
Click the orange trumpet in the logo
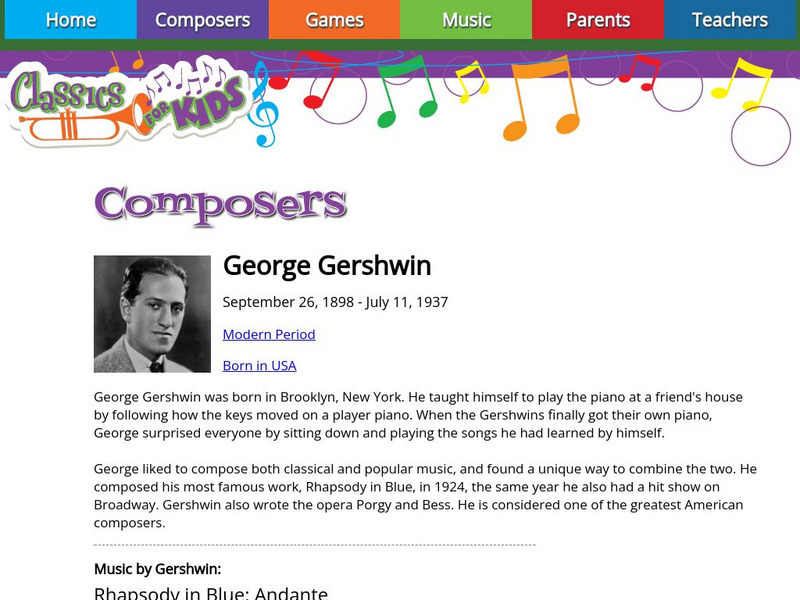70,125
